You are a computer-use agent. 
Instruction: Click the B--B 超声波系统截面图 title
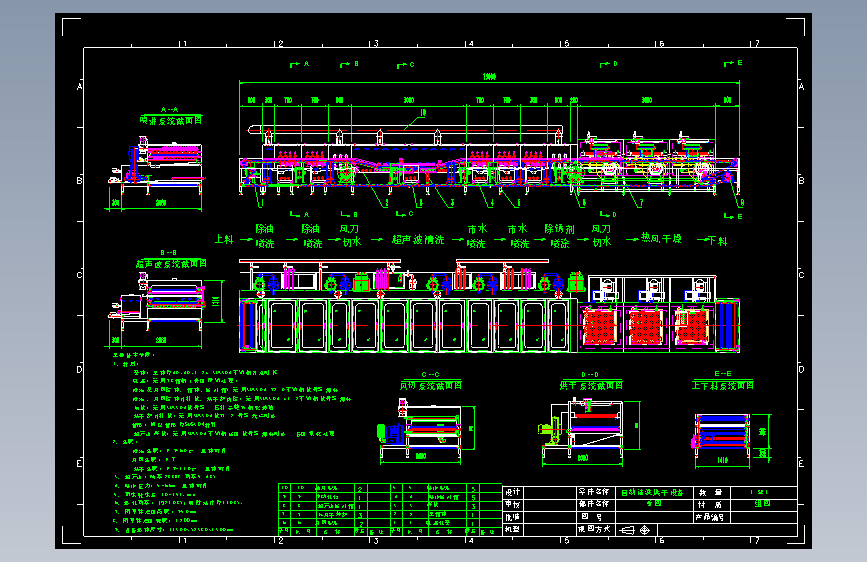171,259
